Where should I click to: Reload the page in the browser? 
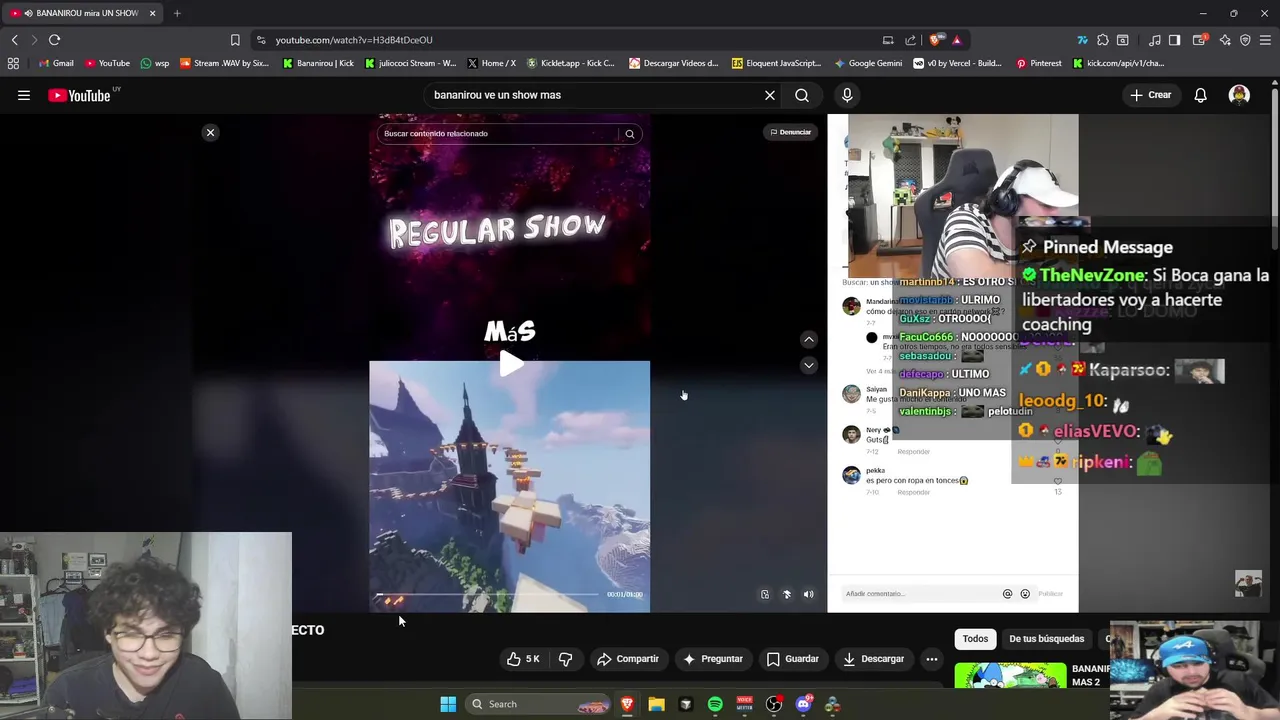54,40
